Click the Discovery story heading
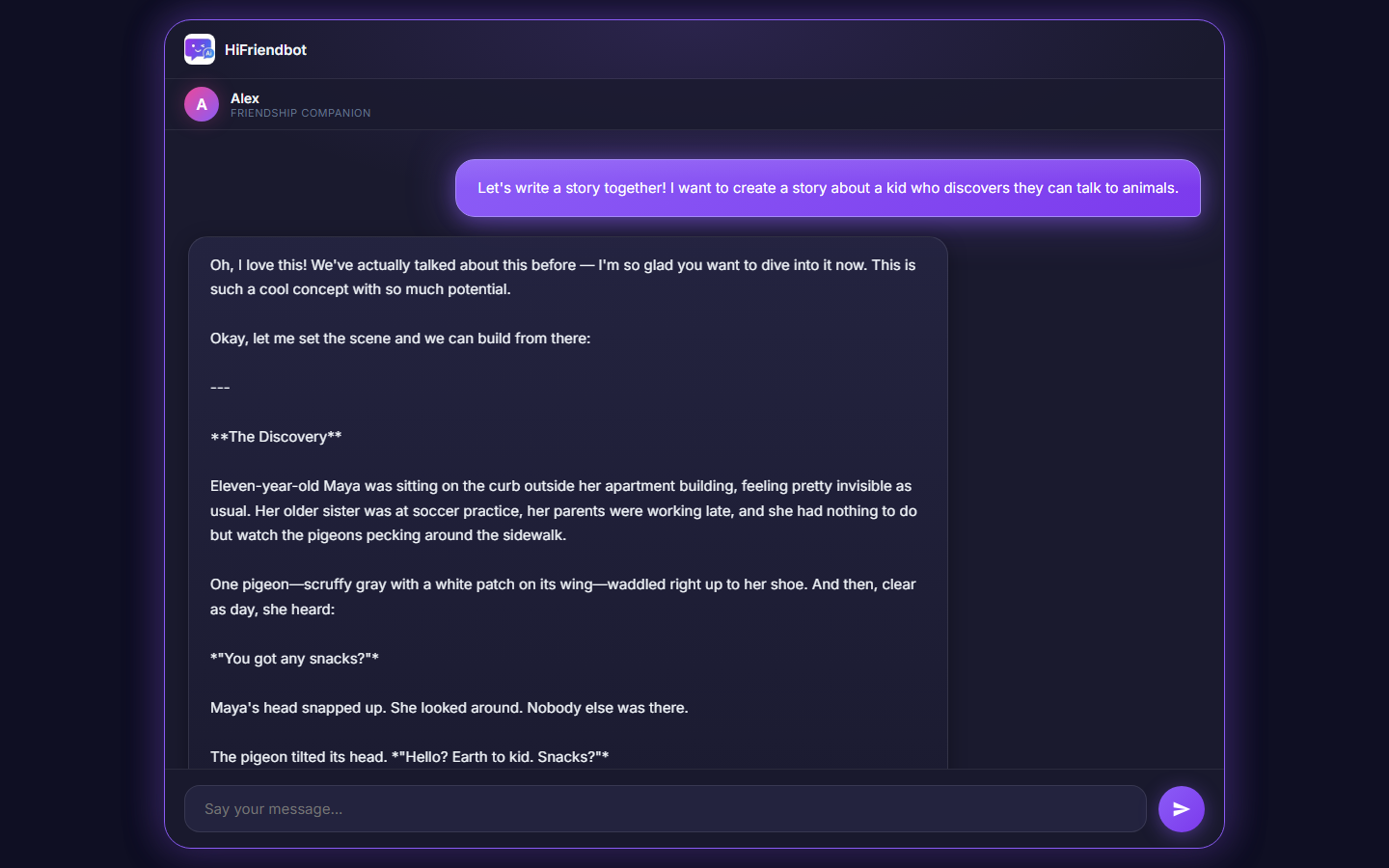 (276, 437)
